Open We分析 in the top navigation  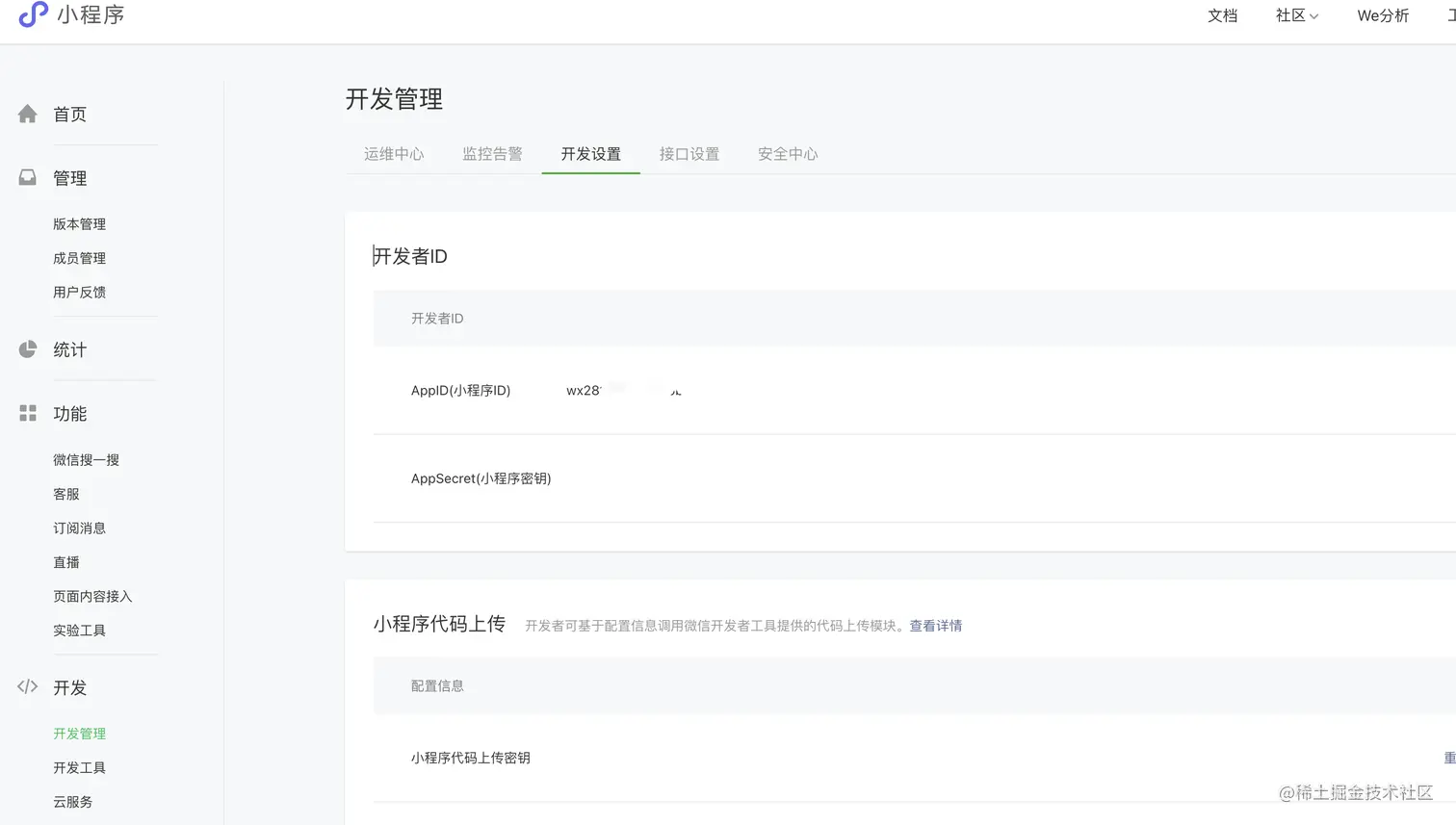coord(1383,15)
